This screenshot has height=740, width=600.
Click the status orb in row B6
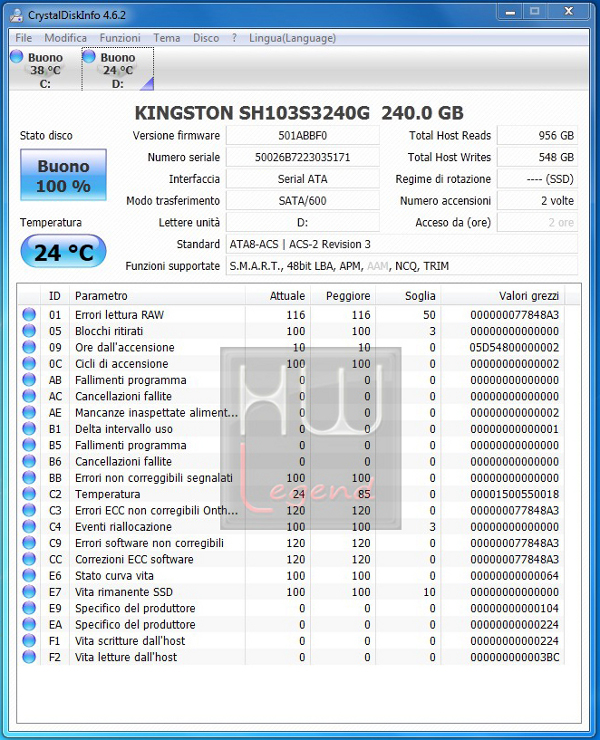click(29, 461)
